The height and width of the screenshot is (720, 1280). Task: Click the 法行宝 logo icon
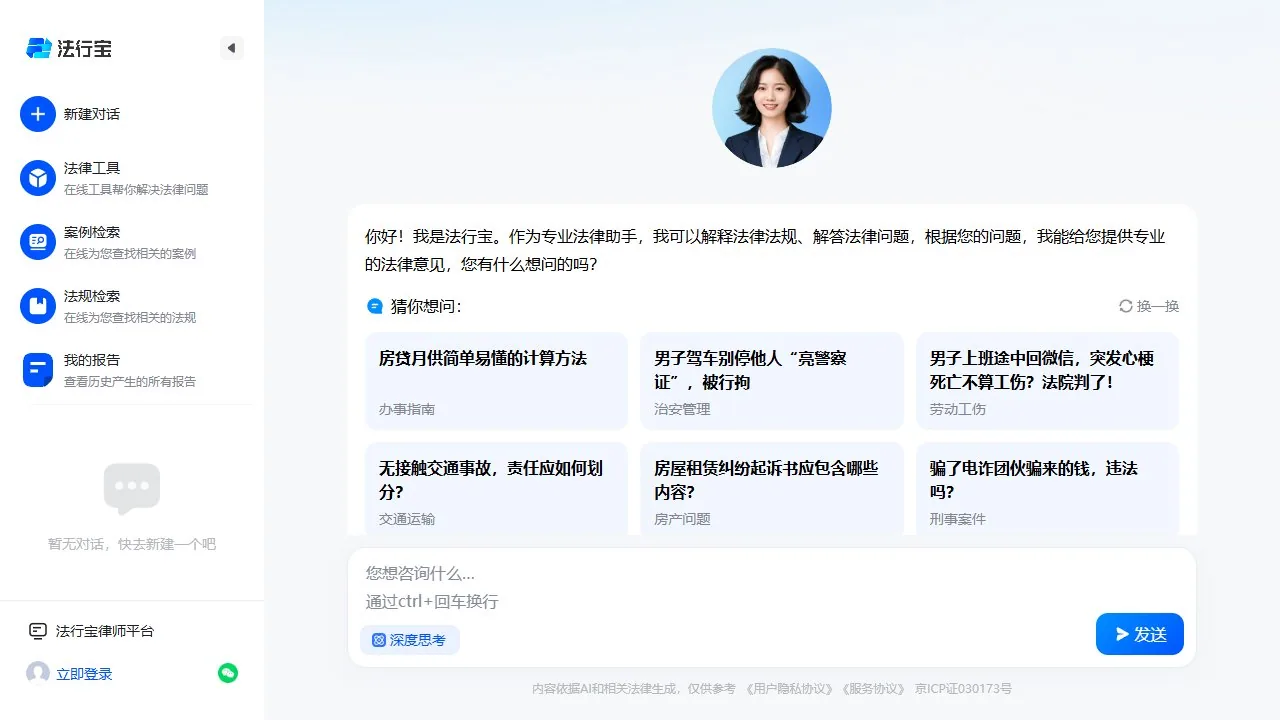tap(39, 48)
